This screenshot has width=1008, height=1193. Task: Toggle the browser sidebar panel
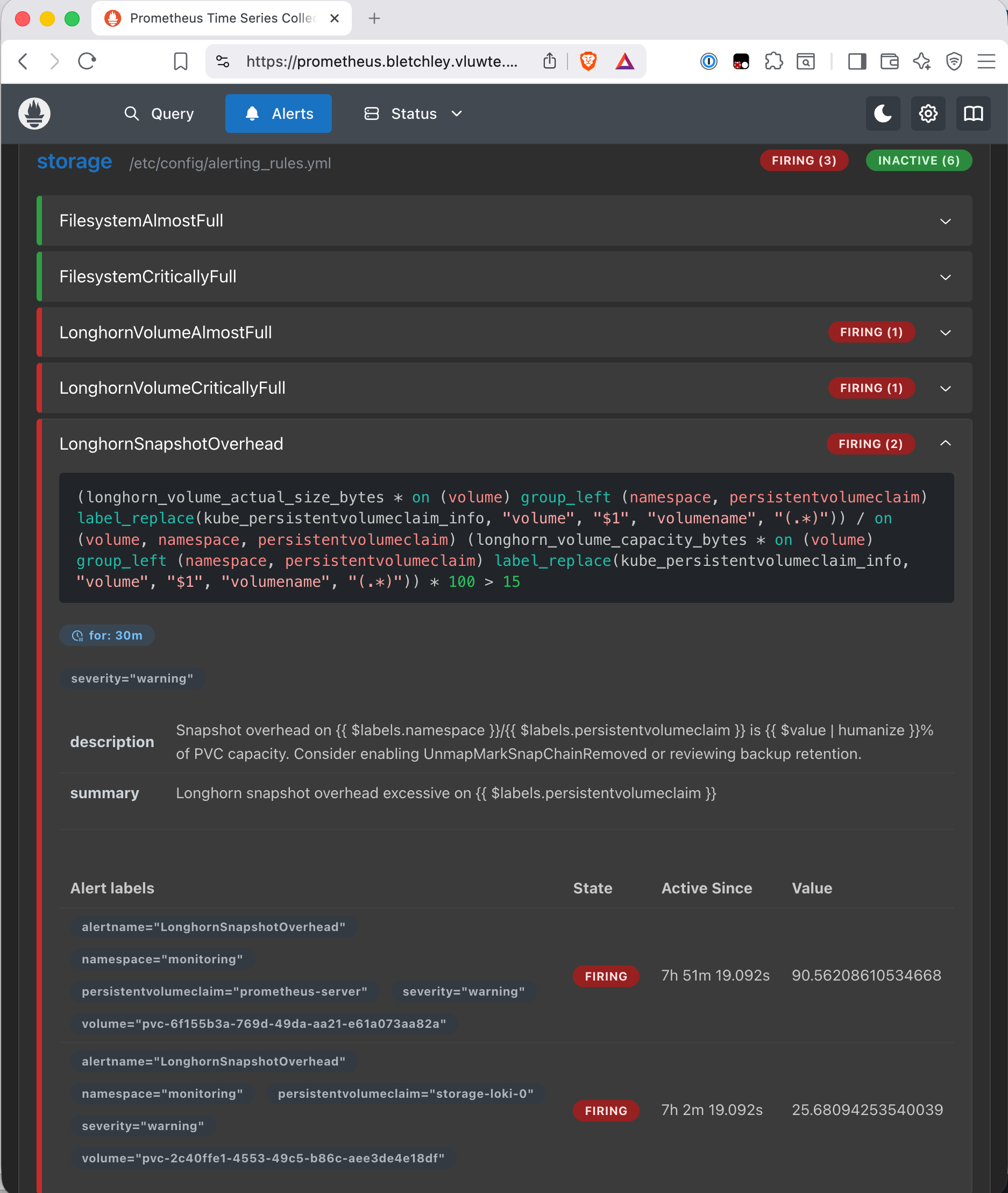click(857, 61)
